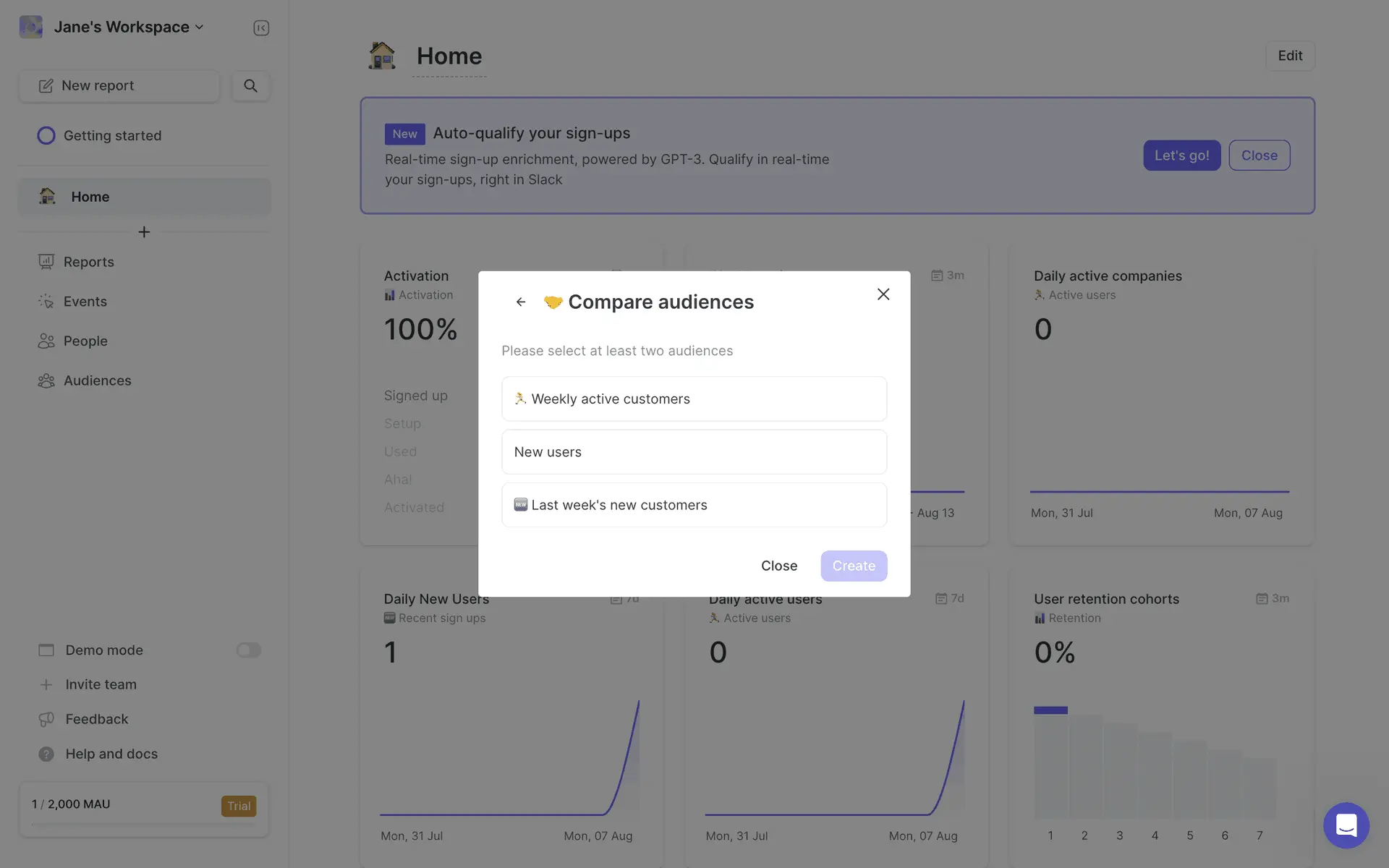The height and width of the screenshot is (868, 1389).
Task: Open the chat support bubble
Action: pos(1346,825)
